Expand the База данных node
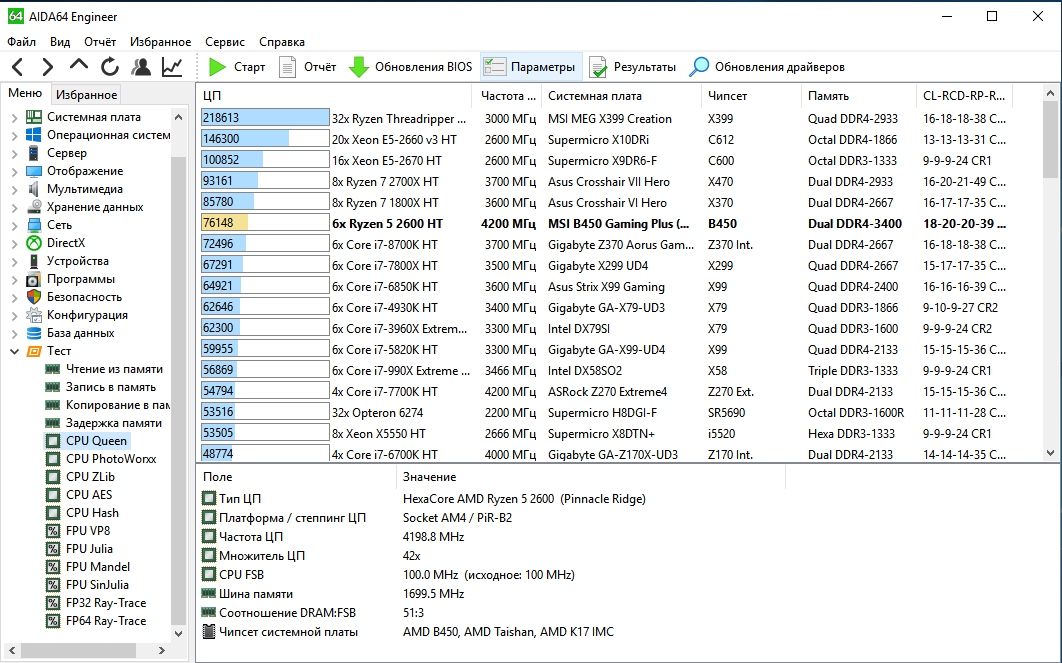The height and width of the screenshot is (663, 1062). [x=14, y=334]
